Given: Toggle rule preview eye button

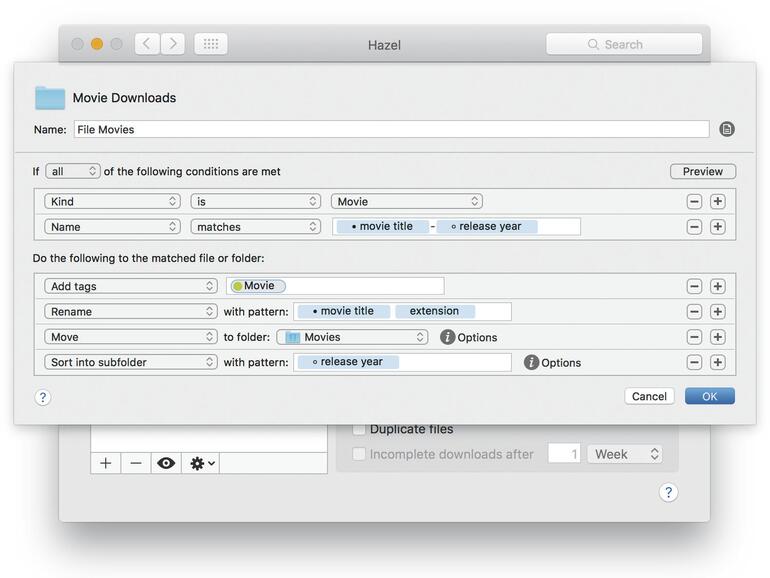Looking at the screenshot, I should pyautogui.click(x=166, y=463).
